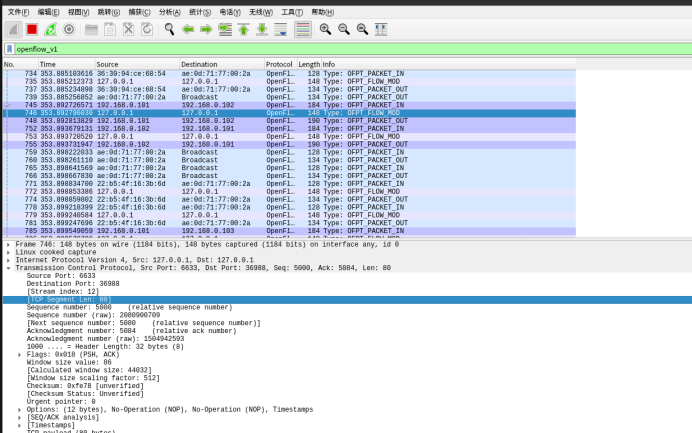Expand [Timestamps] node
This screenshot has height=433, width=692.
click(19, 425)
